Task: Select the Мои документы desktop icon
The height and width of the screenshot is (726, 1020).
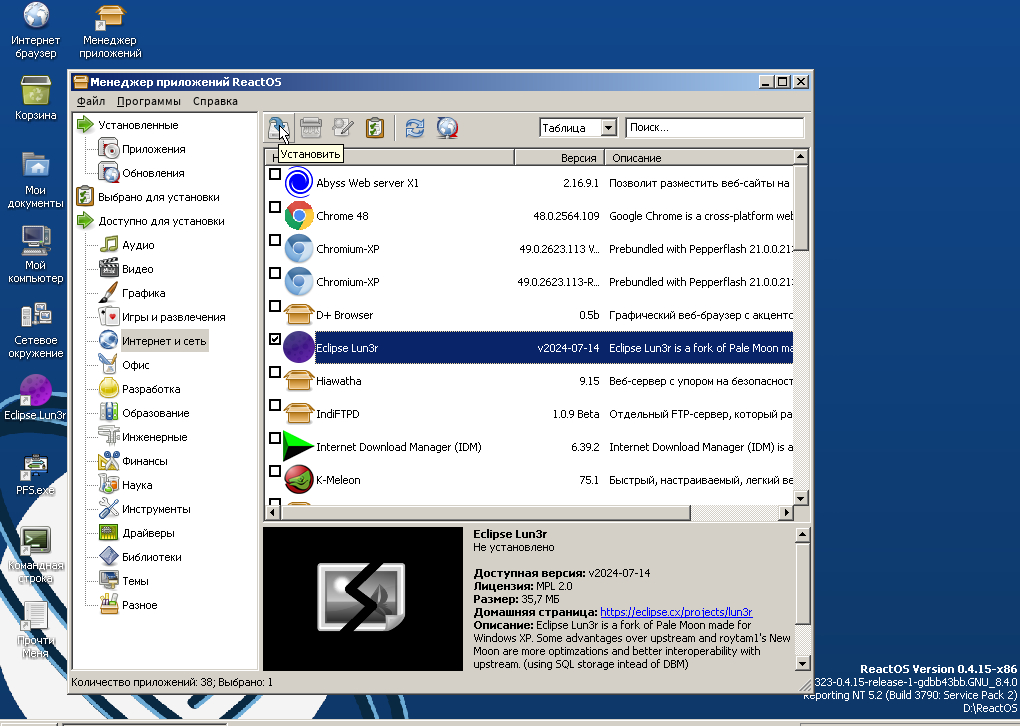Action: [36, 180]
